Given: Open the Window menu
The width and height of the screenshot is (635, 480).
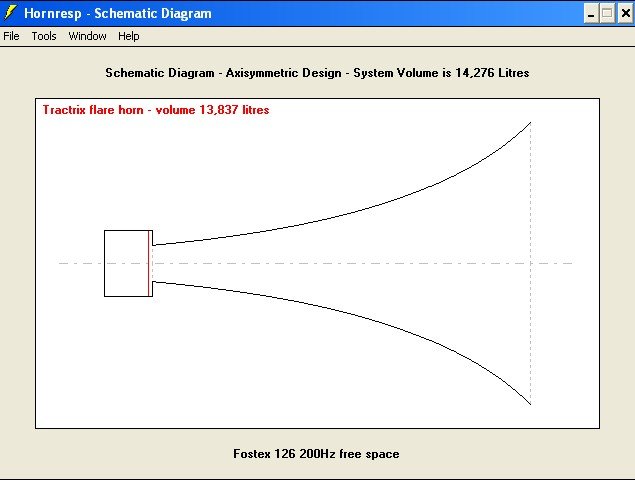Looking at the screenshot, I should point(88,36).
